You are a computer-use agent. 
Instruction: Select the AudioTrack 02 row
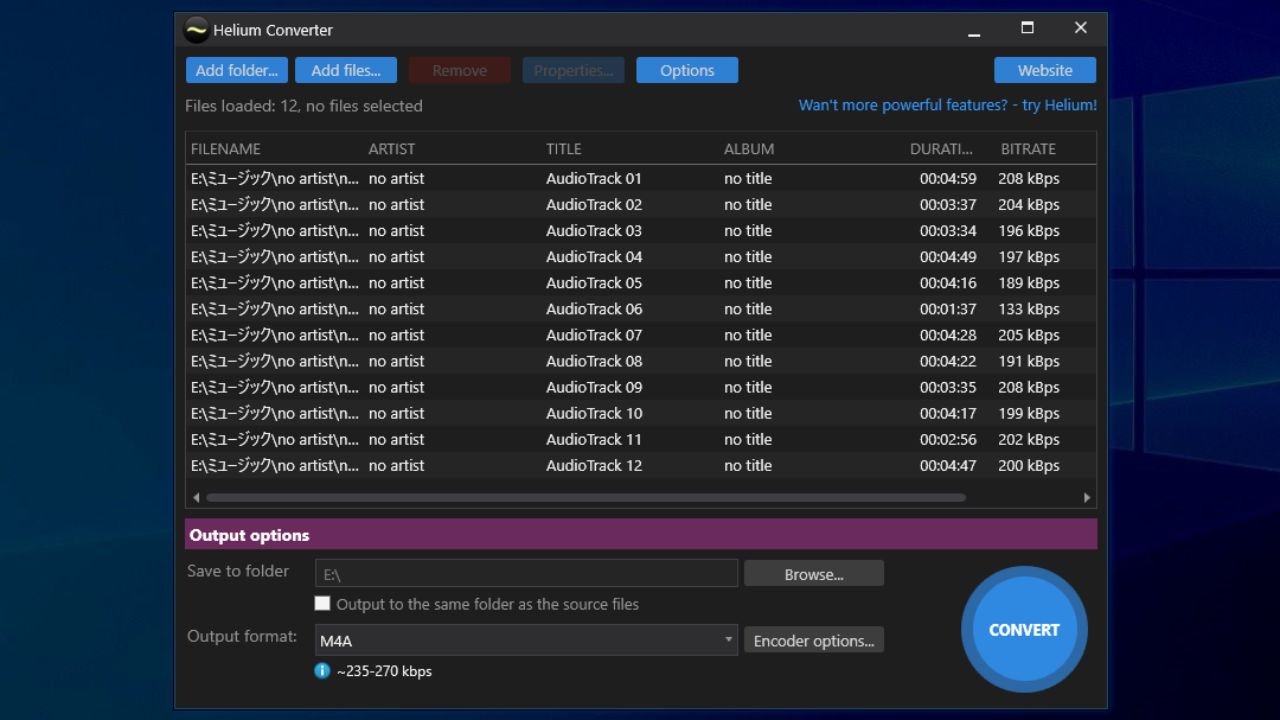640,204
